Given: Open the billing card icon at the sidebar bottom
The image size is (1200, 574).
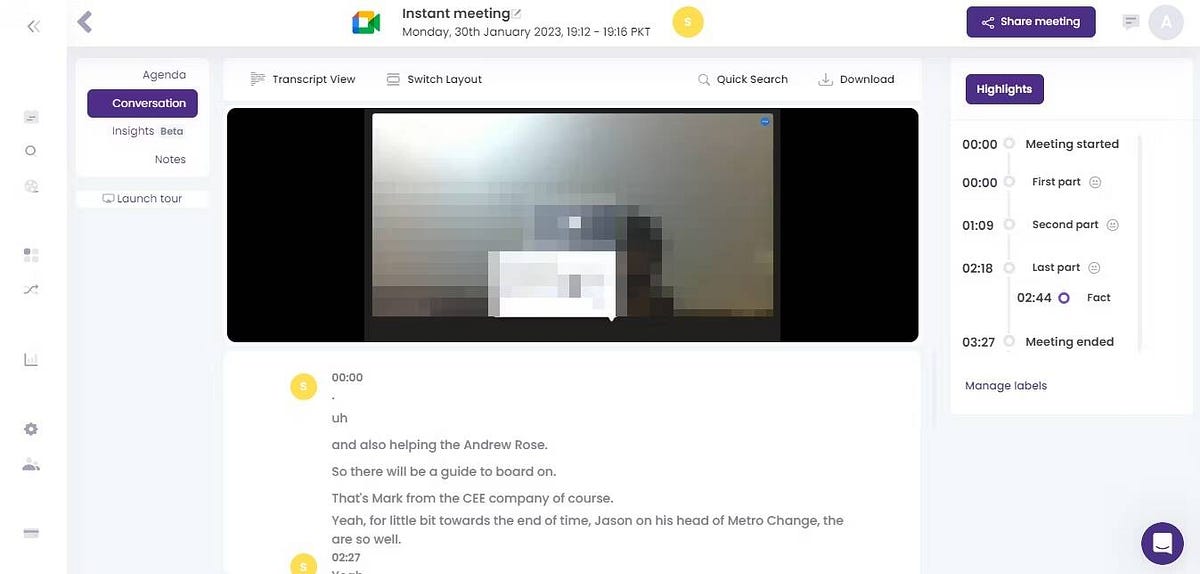Looking at the screenshot, I should [31, 533].
